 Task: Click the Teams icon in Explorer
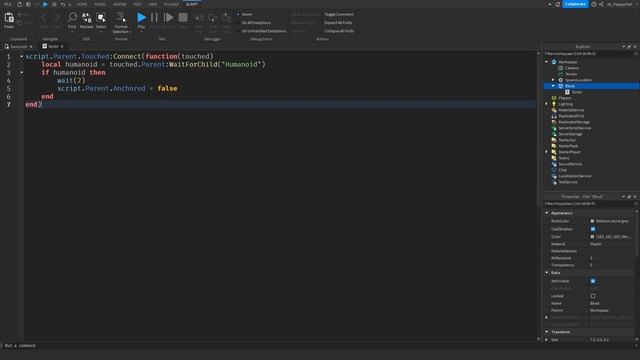click(x=554, y=158)
